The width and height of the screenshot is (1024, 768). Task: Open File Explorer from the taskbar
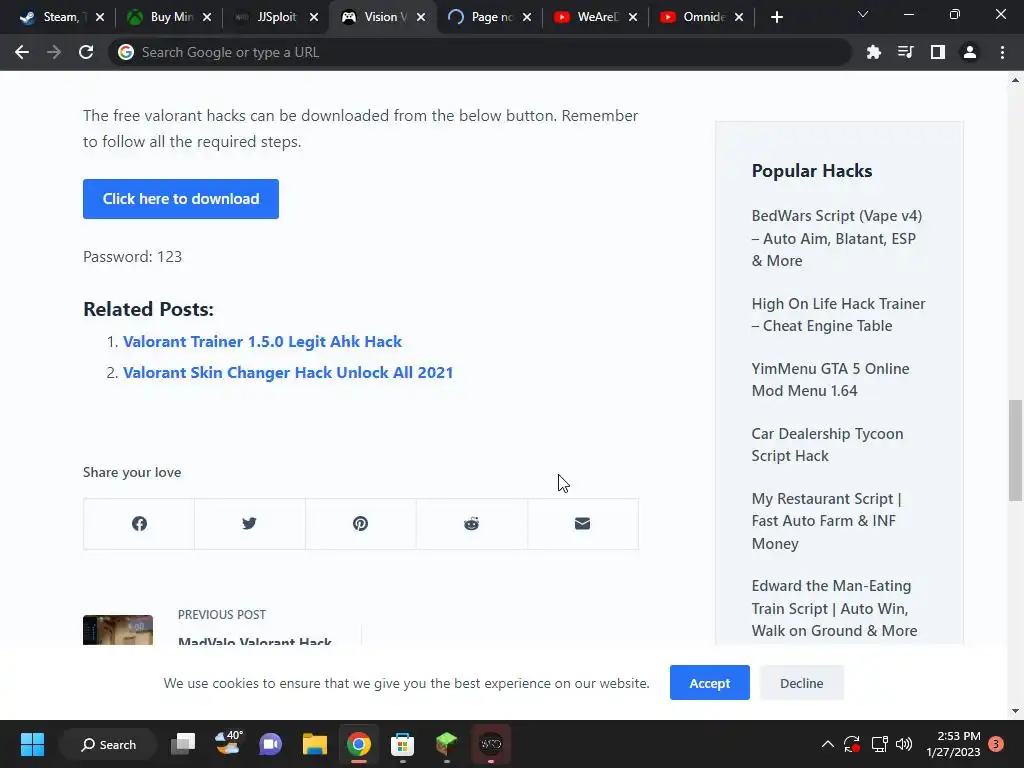click(315, 744)
